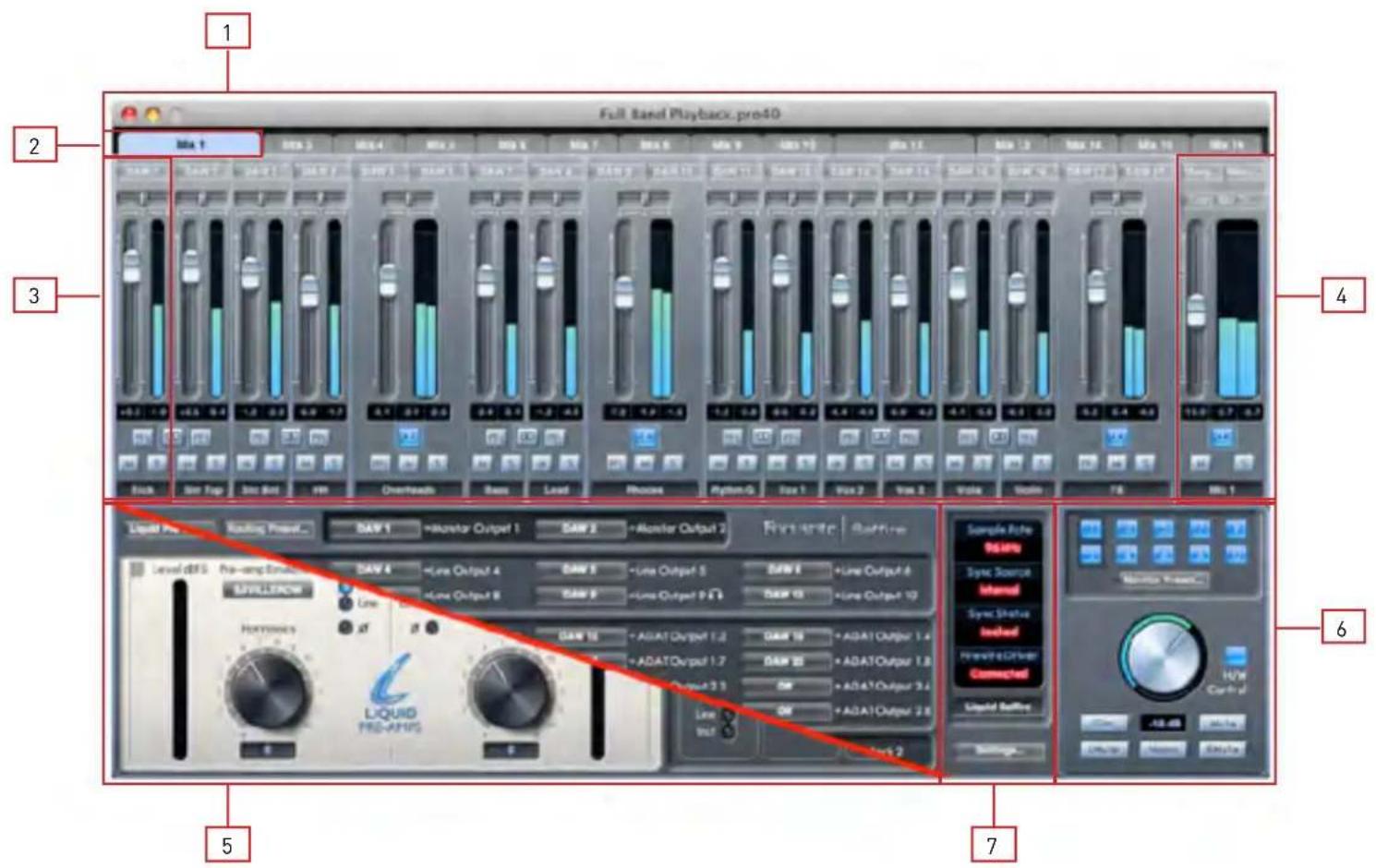Open the Monitor Preset... menu
Screen dimensions: 1376x868
tap(1163, 580)
